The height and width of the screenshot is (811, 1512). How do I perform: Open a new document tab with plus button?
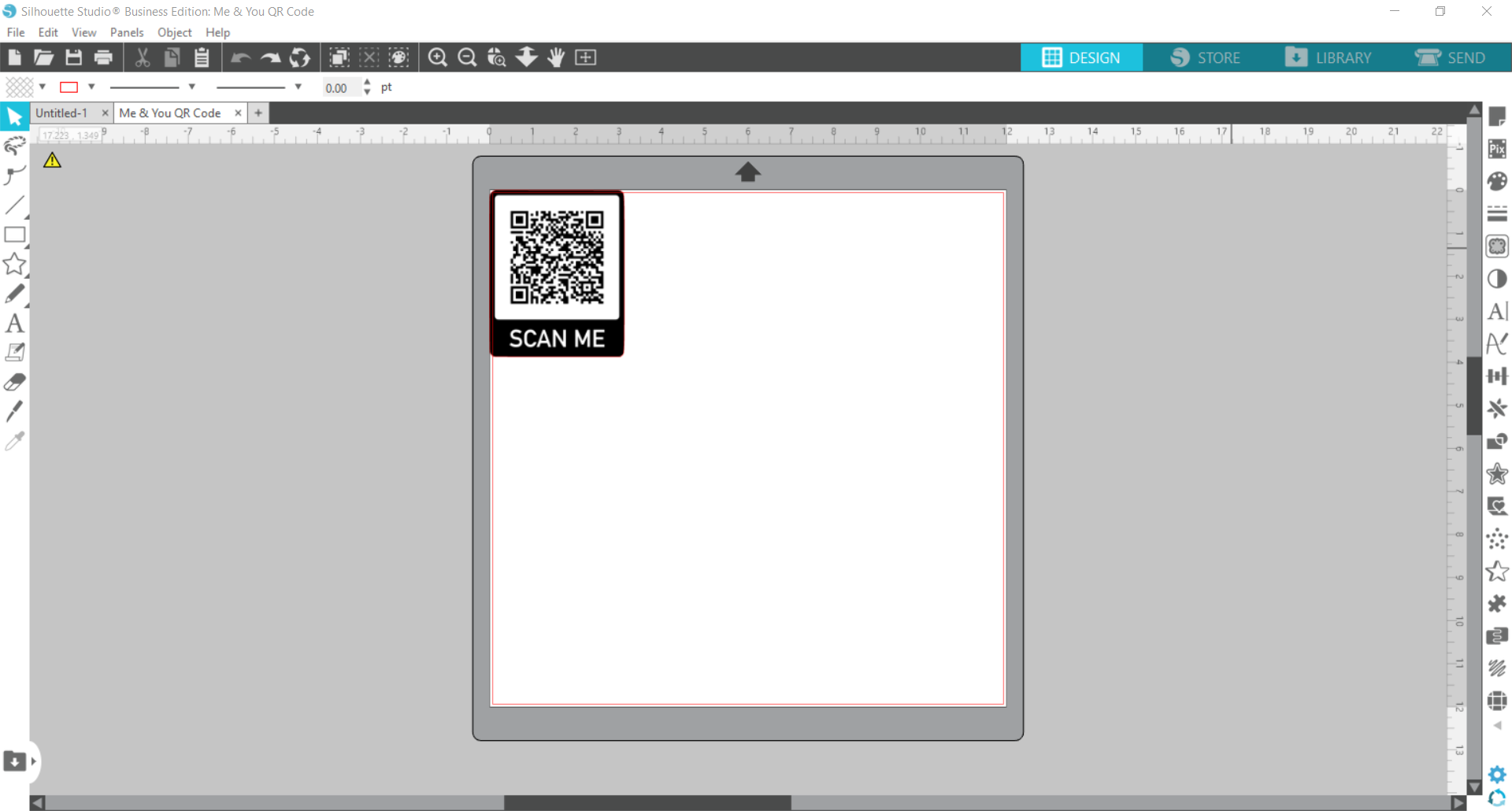tap(258, 113)
